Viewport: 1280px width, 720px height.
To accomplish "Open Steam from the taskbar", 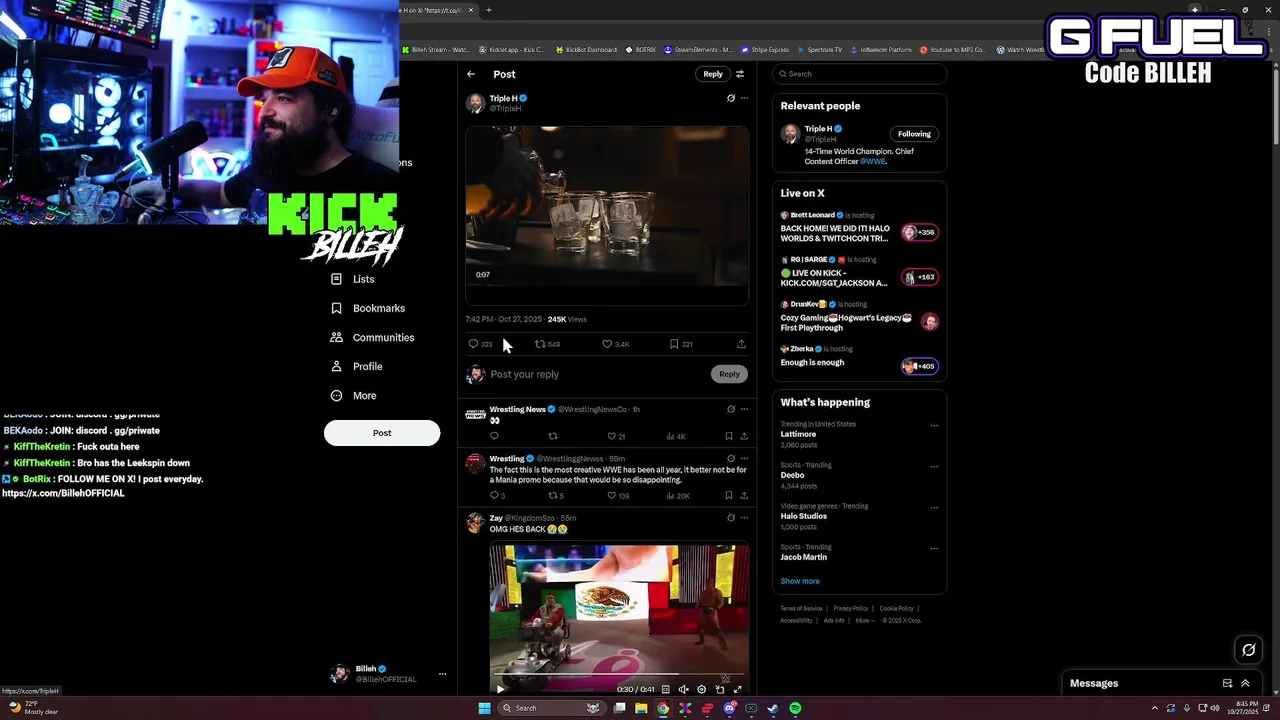I will [x=773, y=708].
